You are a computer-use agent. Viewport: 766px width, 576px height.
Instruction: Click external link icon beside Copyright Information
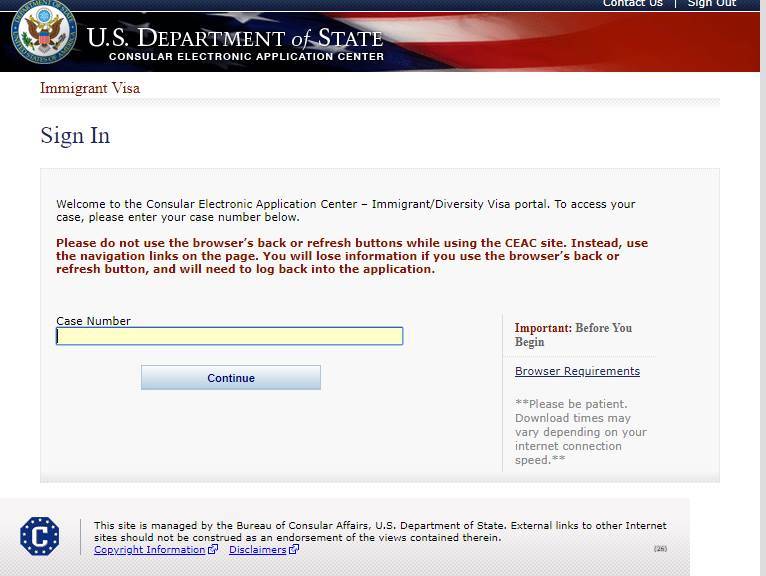(x=213, y=549)
